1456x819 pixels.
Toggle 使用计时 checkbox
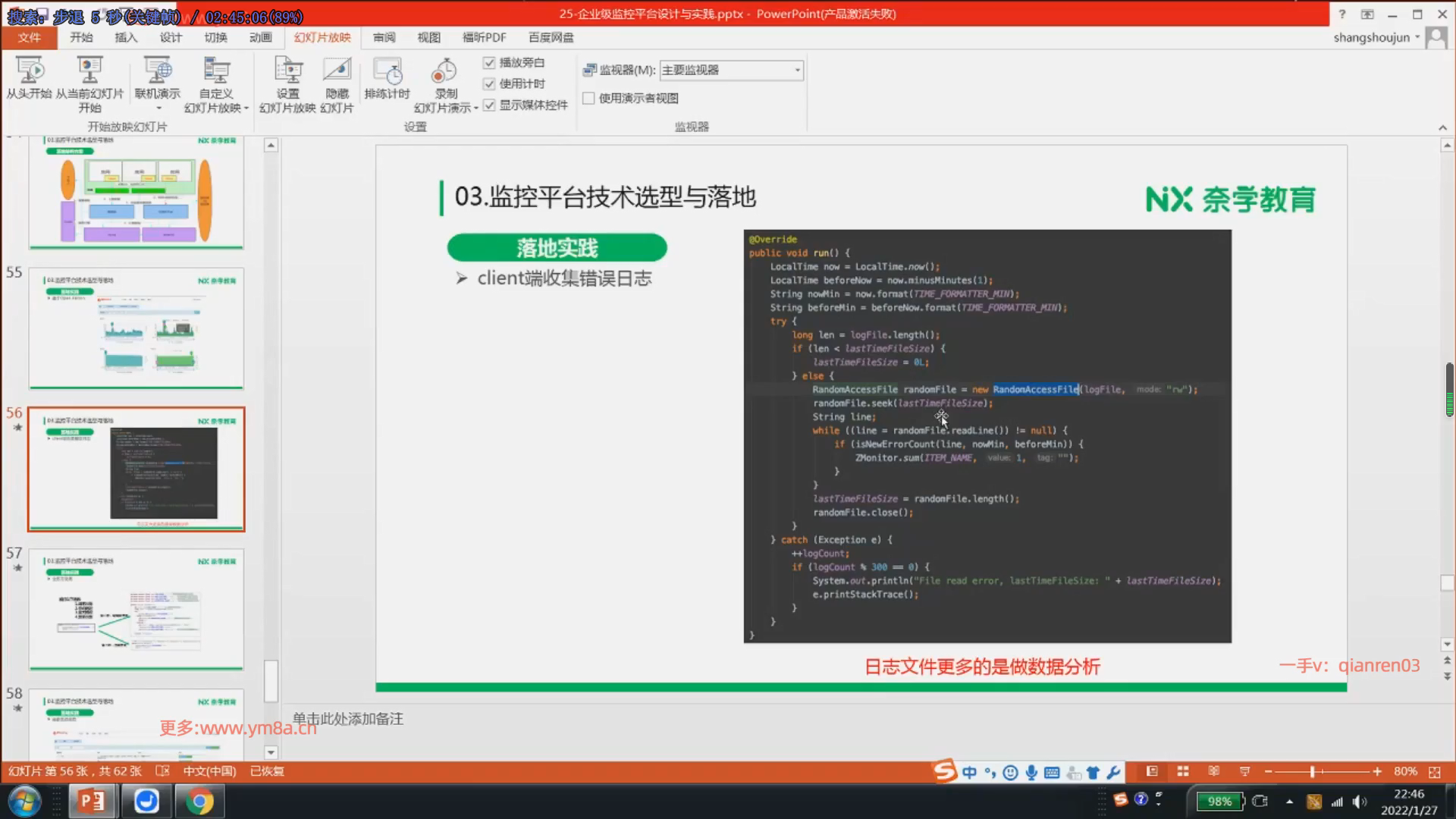coord(489,84)
